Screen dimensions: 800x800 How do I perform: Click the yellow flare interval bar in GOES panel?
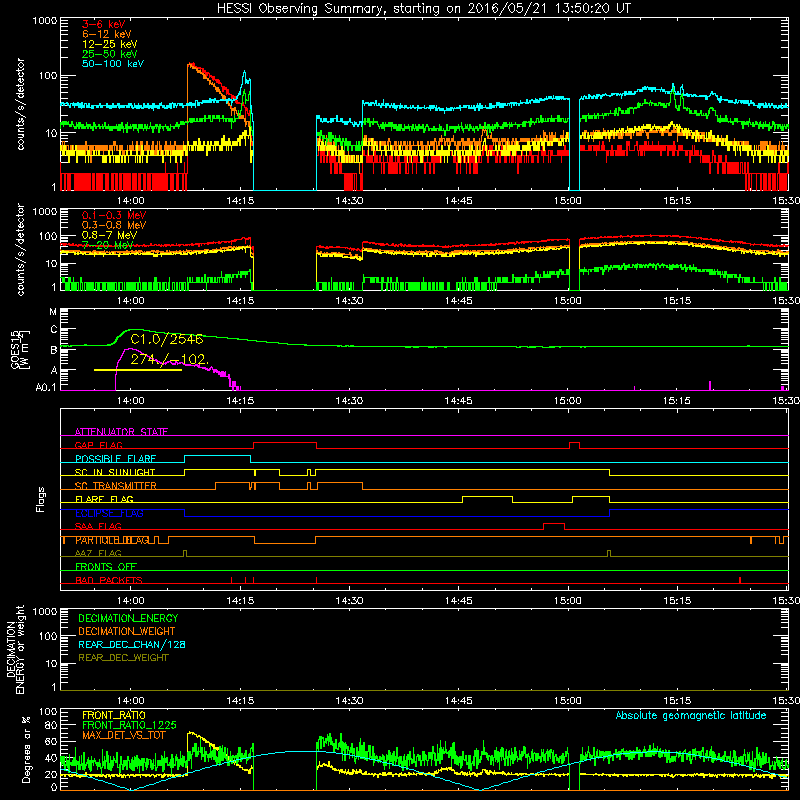138,370
